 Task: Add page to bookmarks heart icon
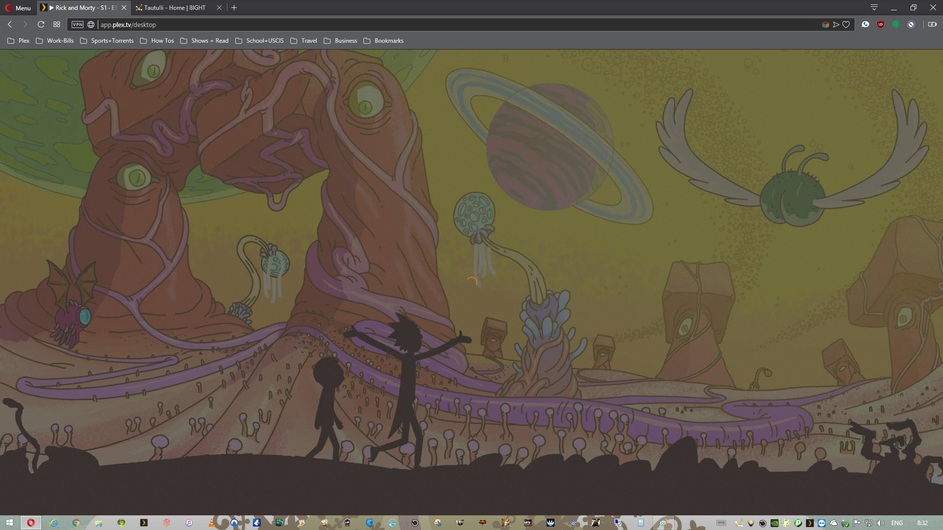point(846,25)
